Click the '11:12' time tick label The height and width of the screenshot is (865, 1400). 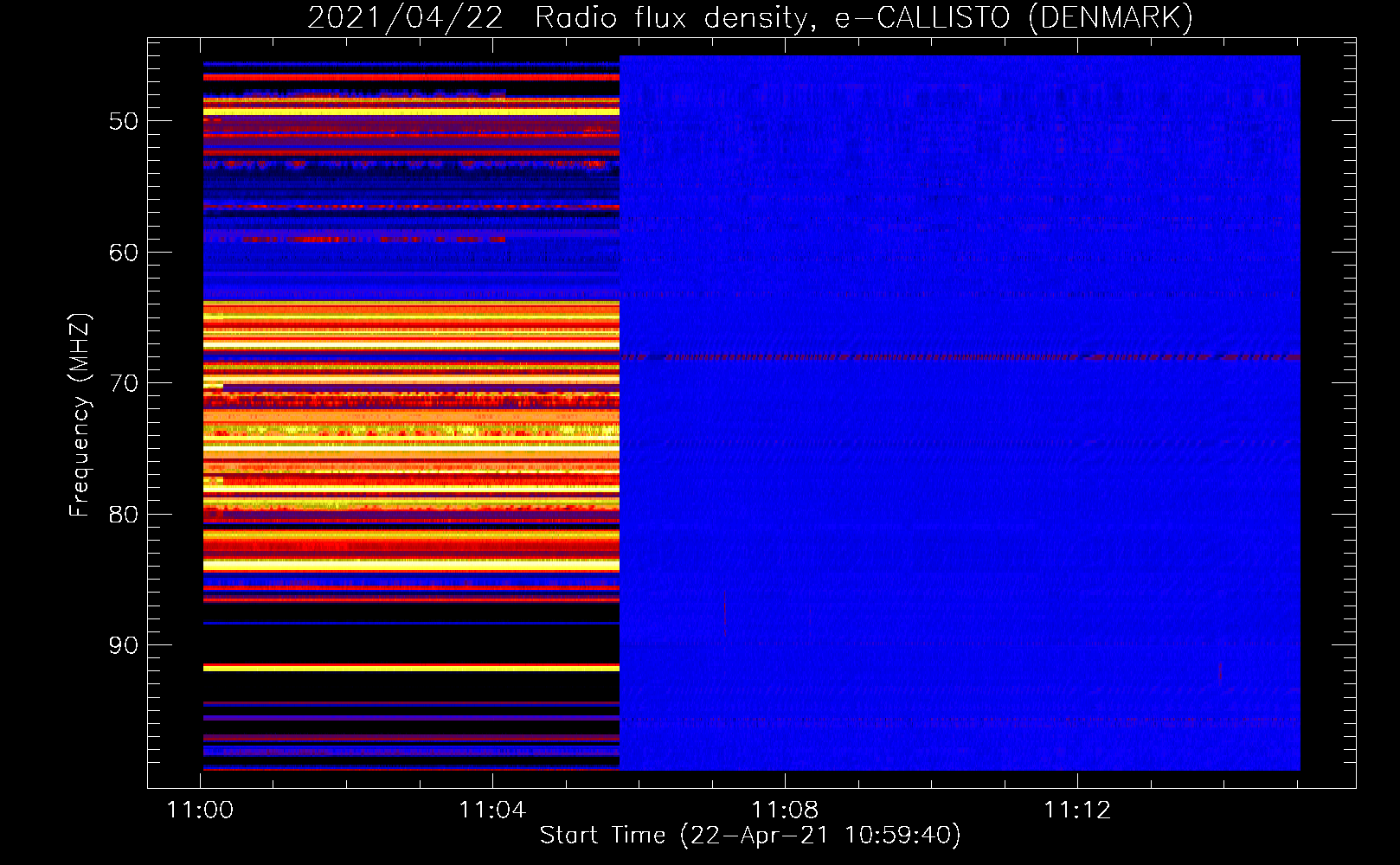pyautogui.click(x=1077, y=810)
